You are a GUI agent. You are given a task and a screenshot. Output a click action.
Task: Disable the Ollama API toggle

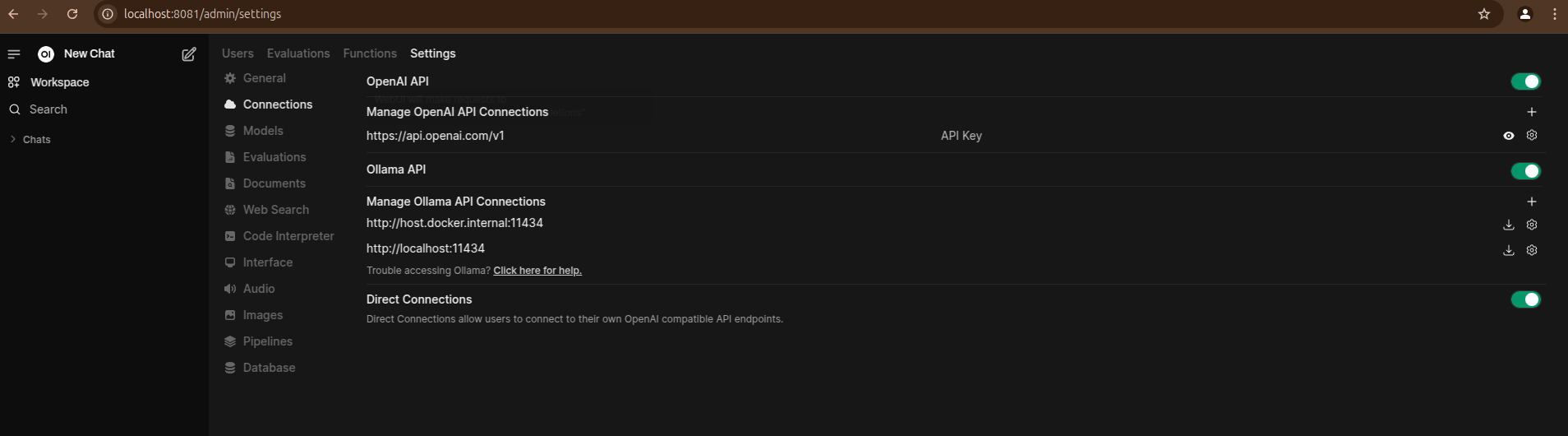[1526, 171]
